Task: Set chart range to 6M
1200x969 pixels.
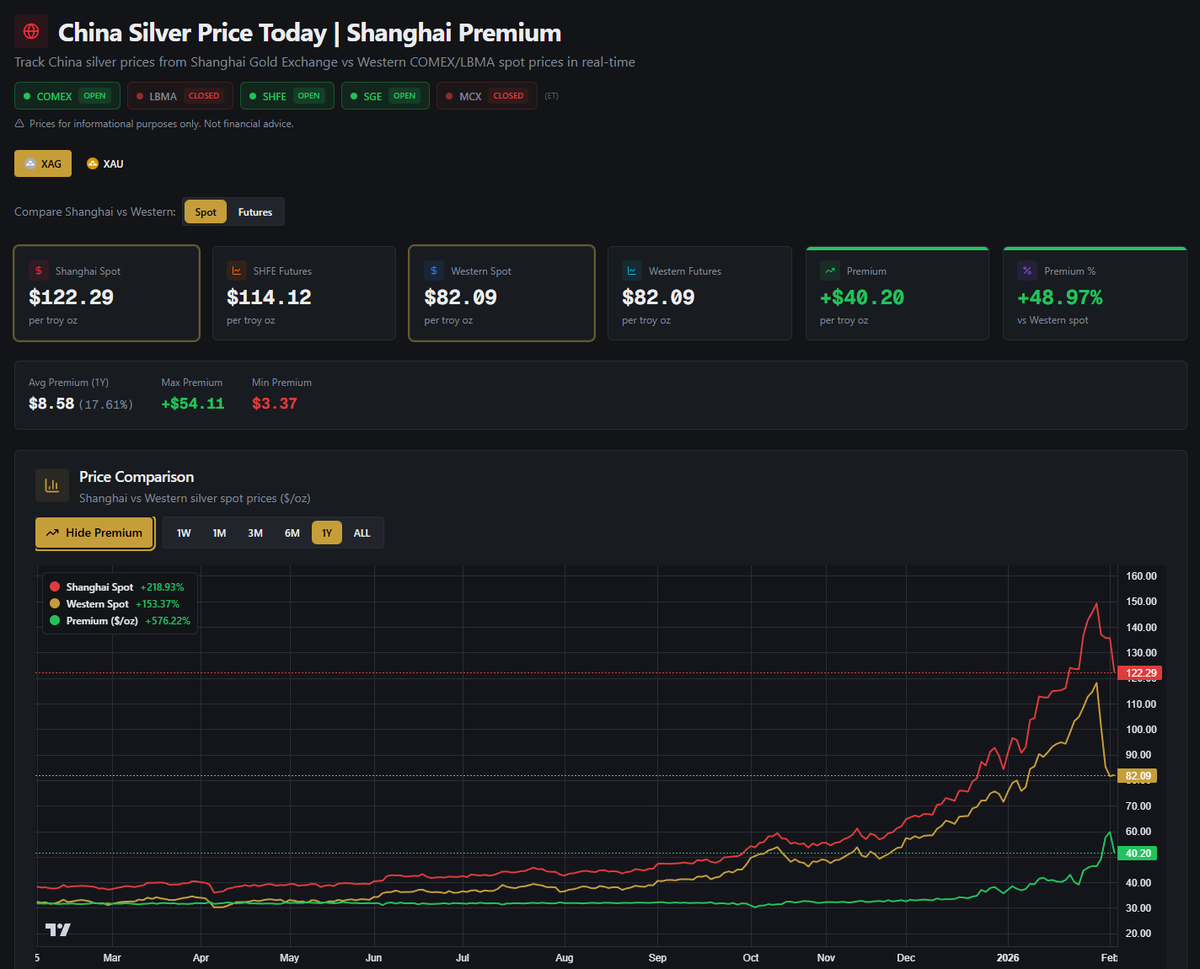Action: (292, 533)
